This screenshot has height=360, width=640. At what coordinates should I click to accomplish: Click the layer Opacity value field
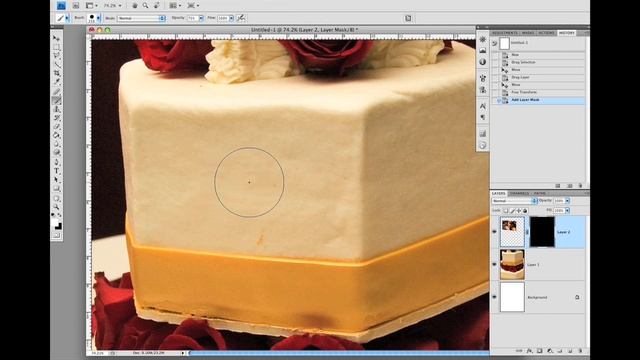pos(559,201)
